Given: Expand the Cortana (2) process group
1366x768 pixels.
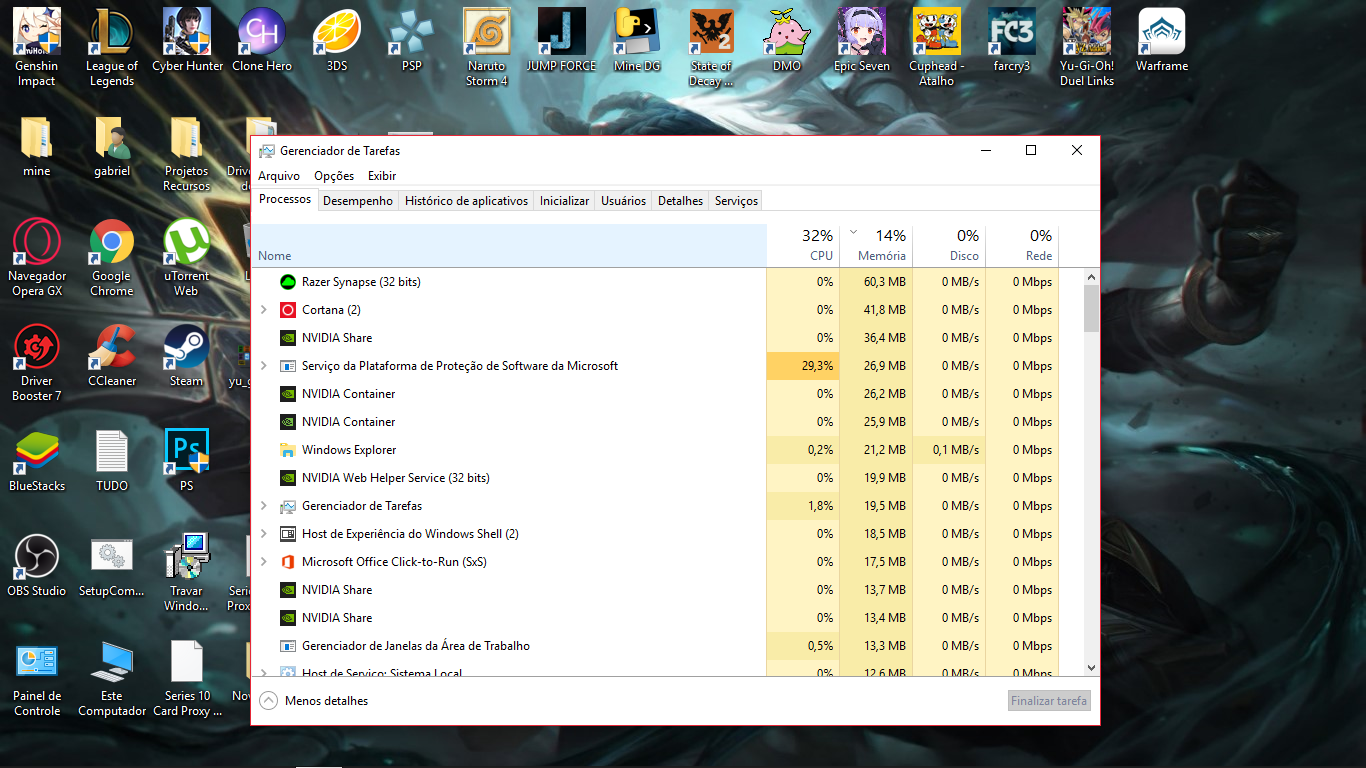Looking at the screenshot, I should [264, 310].
